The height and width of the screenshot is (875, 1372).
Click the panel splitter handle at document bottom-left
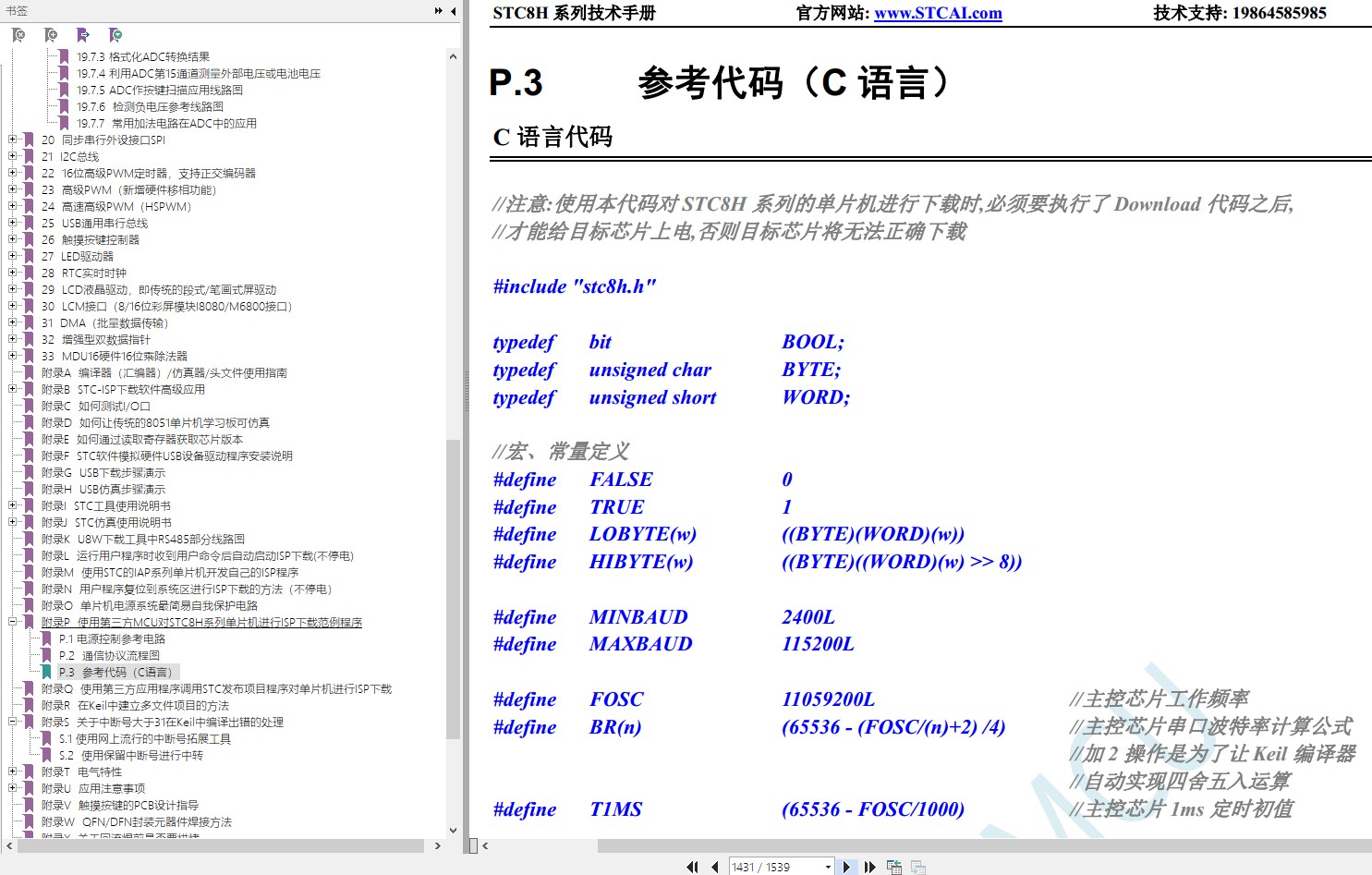pos(473,845)
